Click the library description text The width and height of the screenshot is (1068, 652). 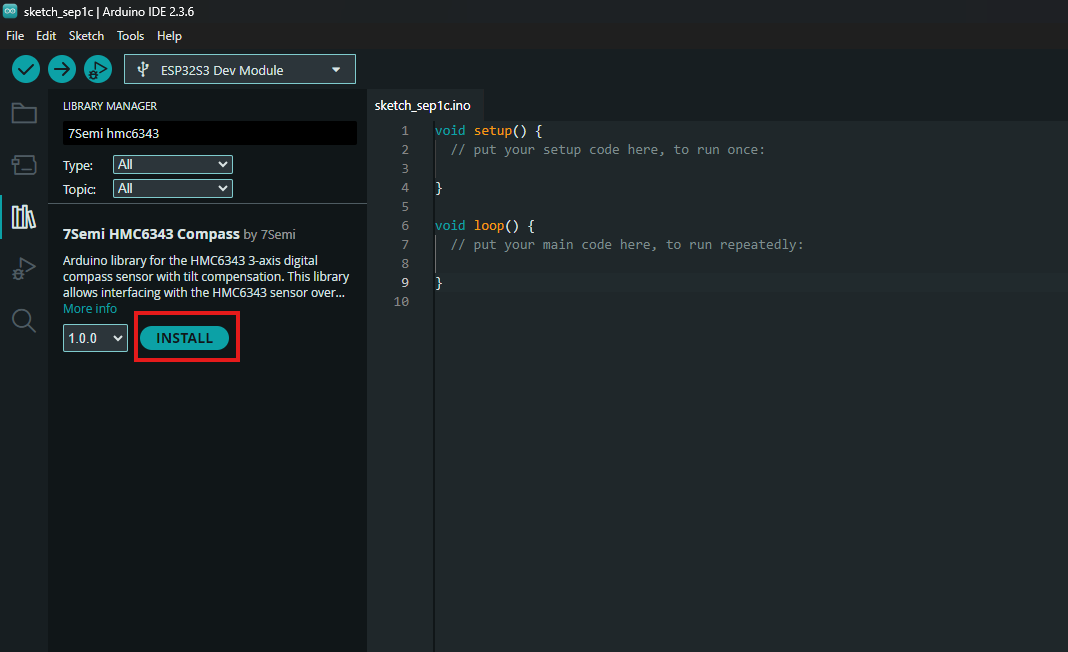[x=206, y=277]
